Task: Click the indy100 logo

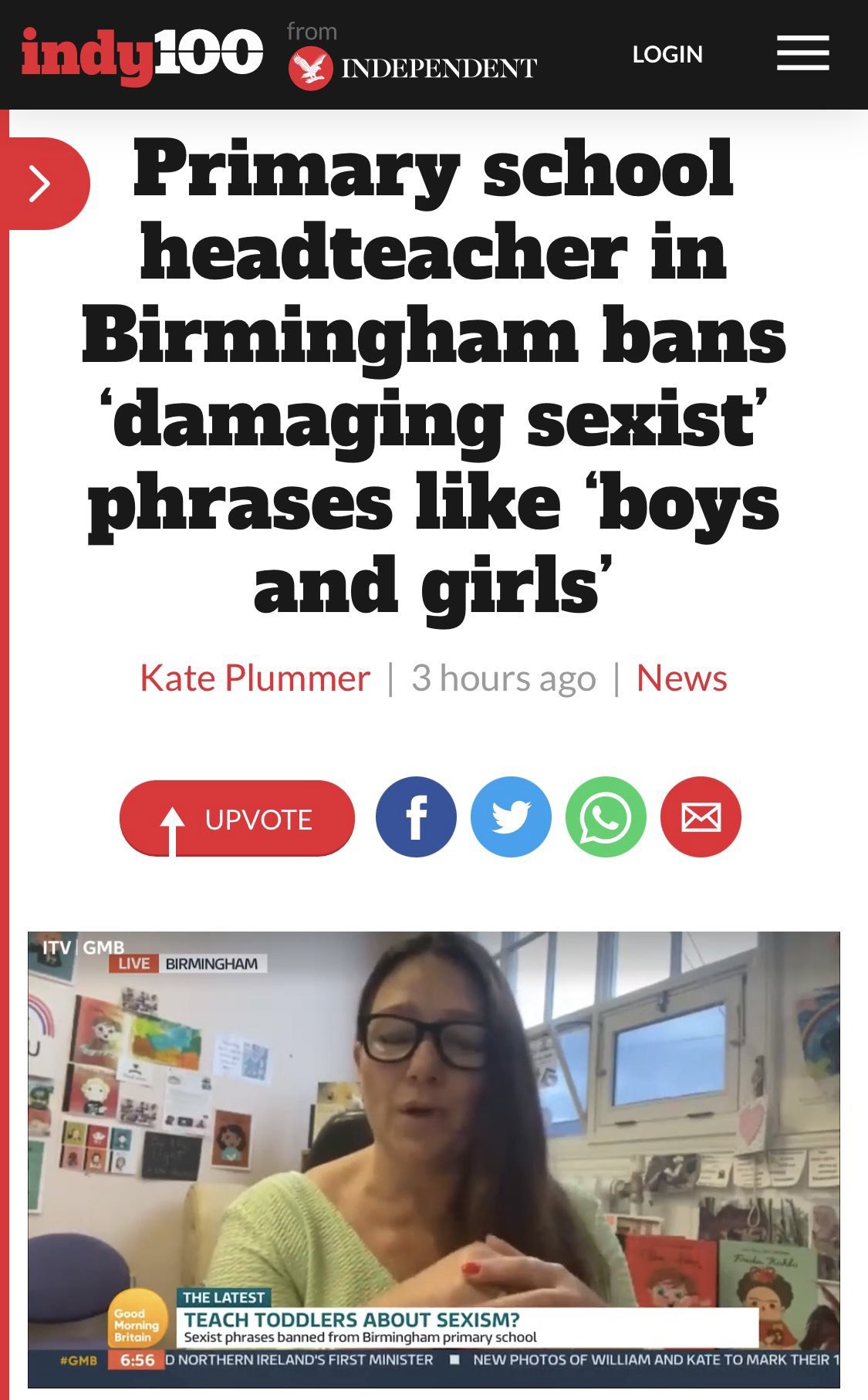Action: (x=143, y=54)
